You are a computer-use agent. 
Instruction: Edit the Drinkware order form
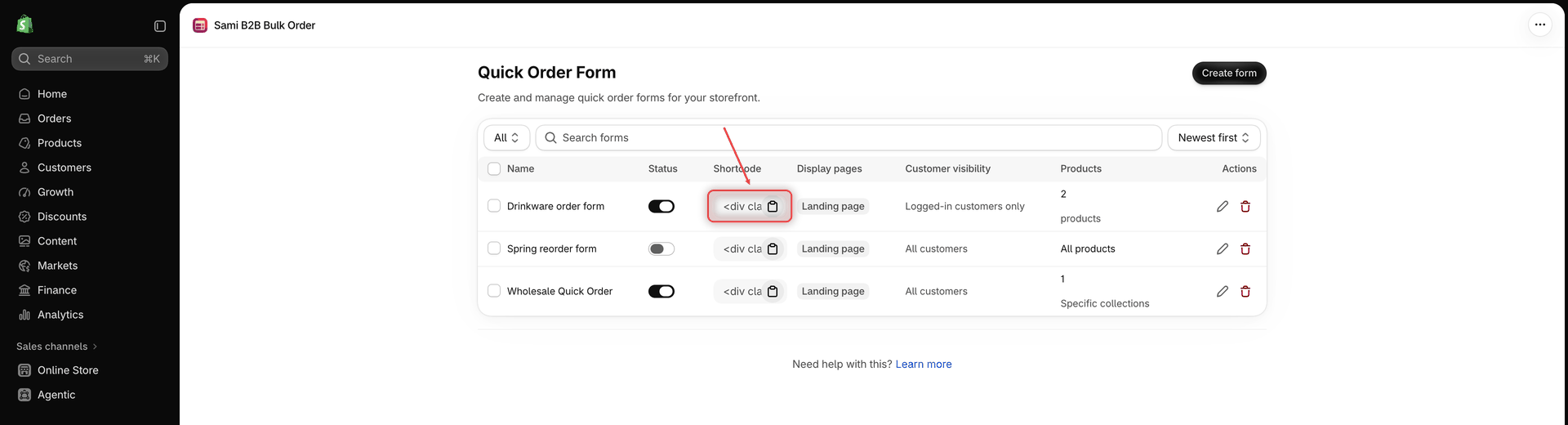1223,206
